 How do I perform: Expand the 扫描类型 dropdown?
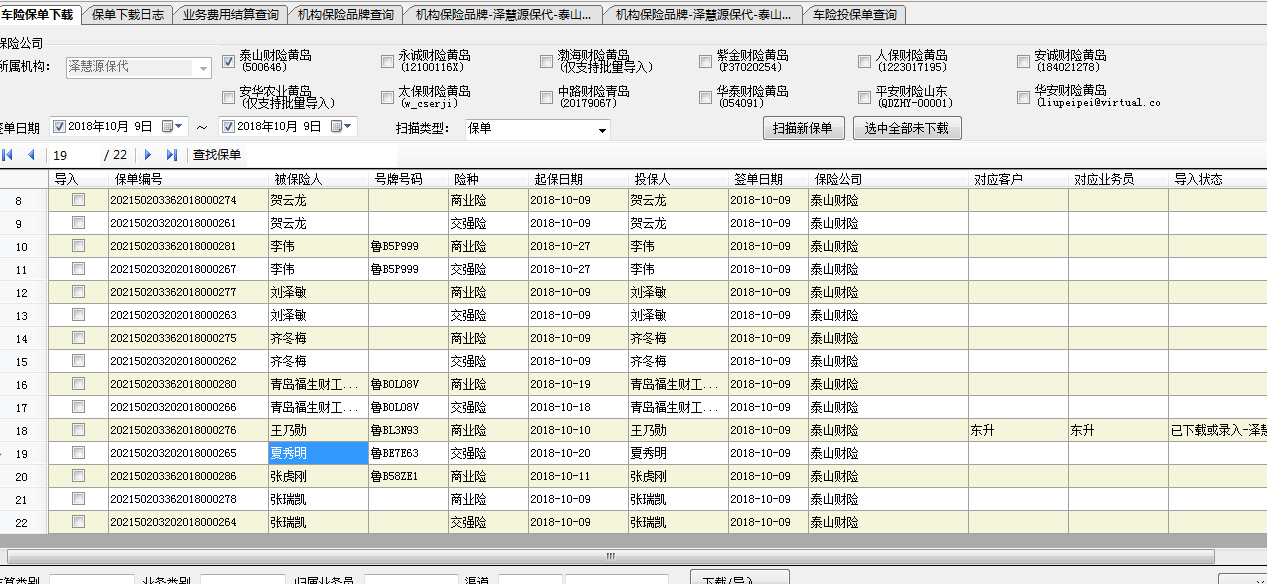click(x=602, y=130)
